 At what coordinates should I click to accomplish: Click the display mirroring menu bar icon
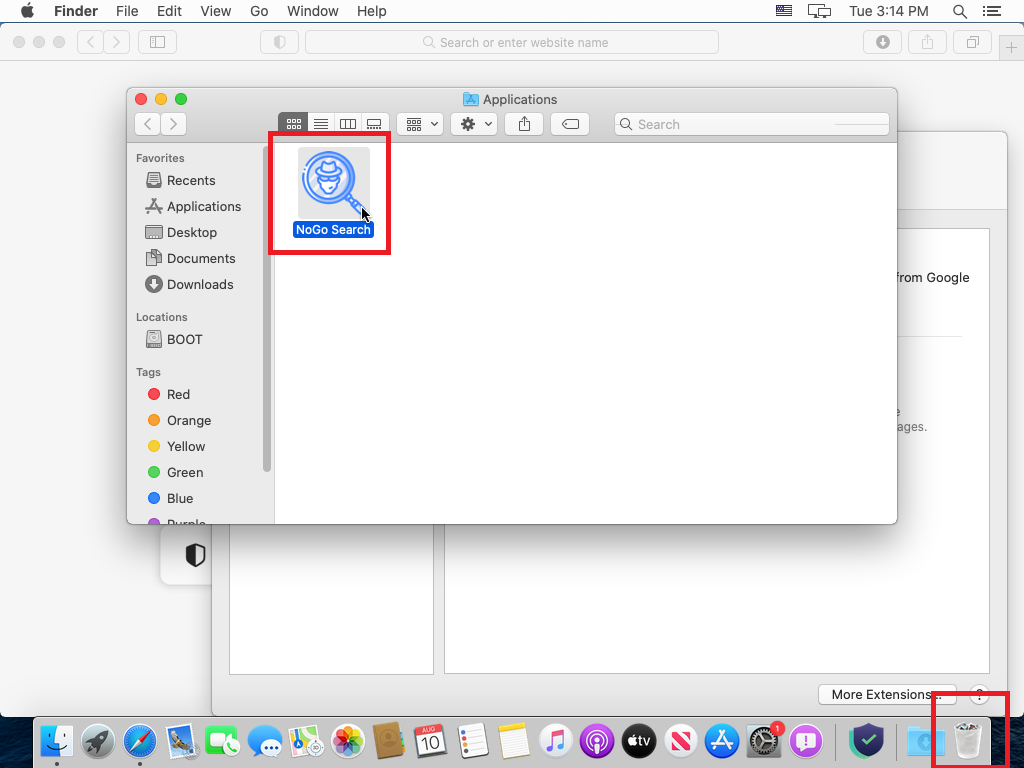coord(819,11)
